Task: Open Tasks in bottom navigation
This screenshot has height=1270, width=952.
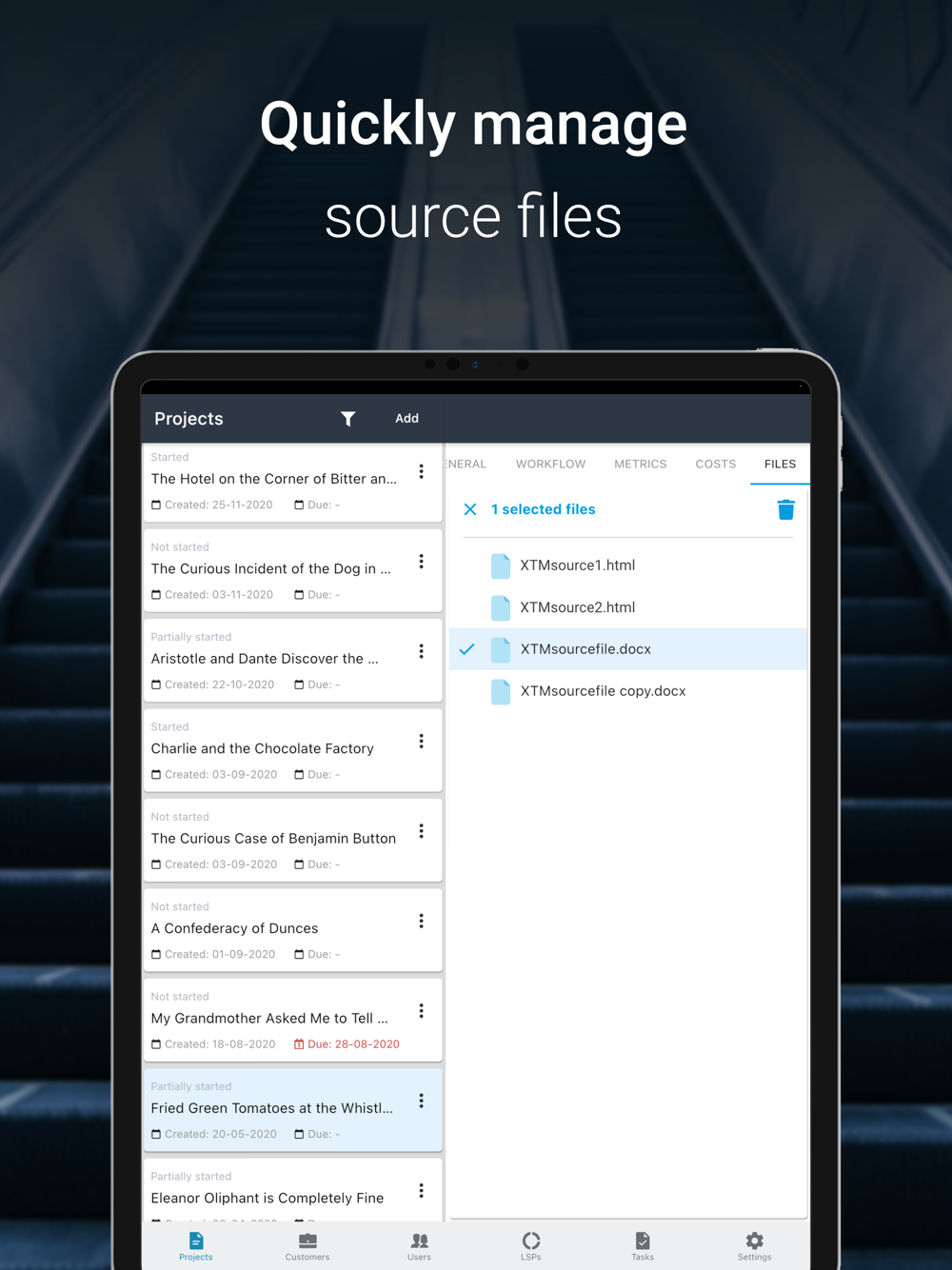Action: [x=643, y=1246]
